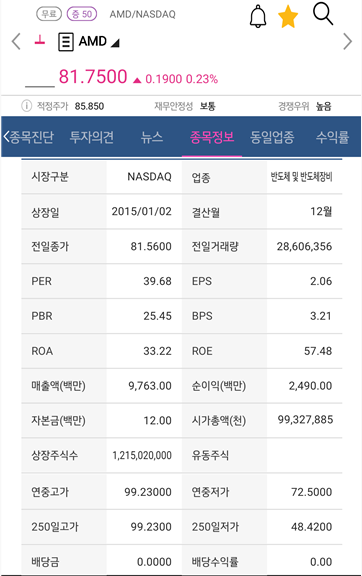This screenshot has width=362, height=576.
Task: Select the 적정주가 value 85.850
Action: (89, 106)
